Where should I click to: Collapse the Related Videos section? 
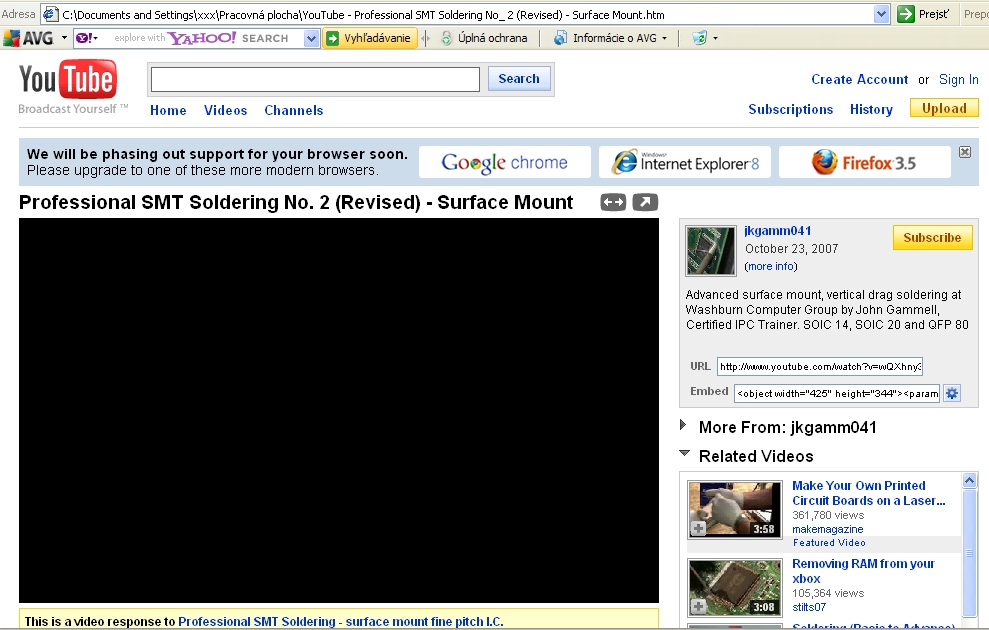pos(684,453)
